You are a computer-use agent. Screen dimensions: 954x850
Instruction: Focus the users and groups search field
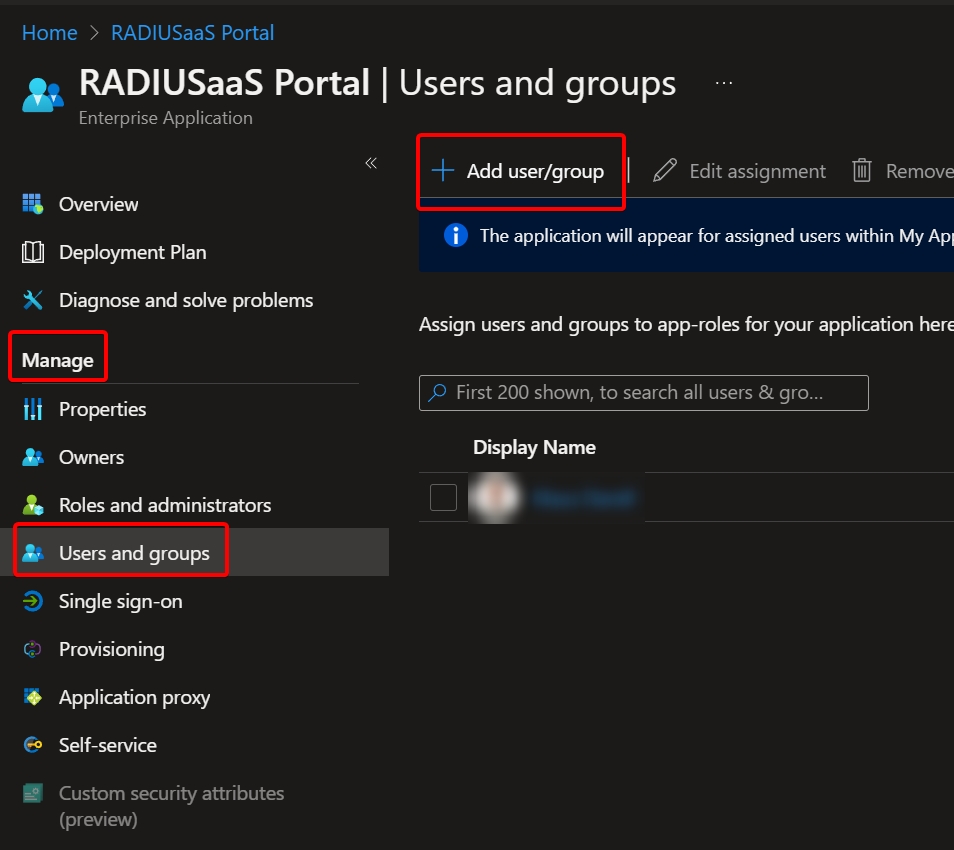coord(643,393)
